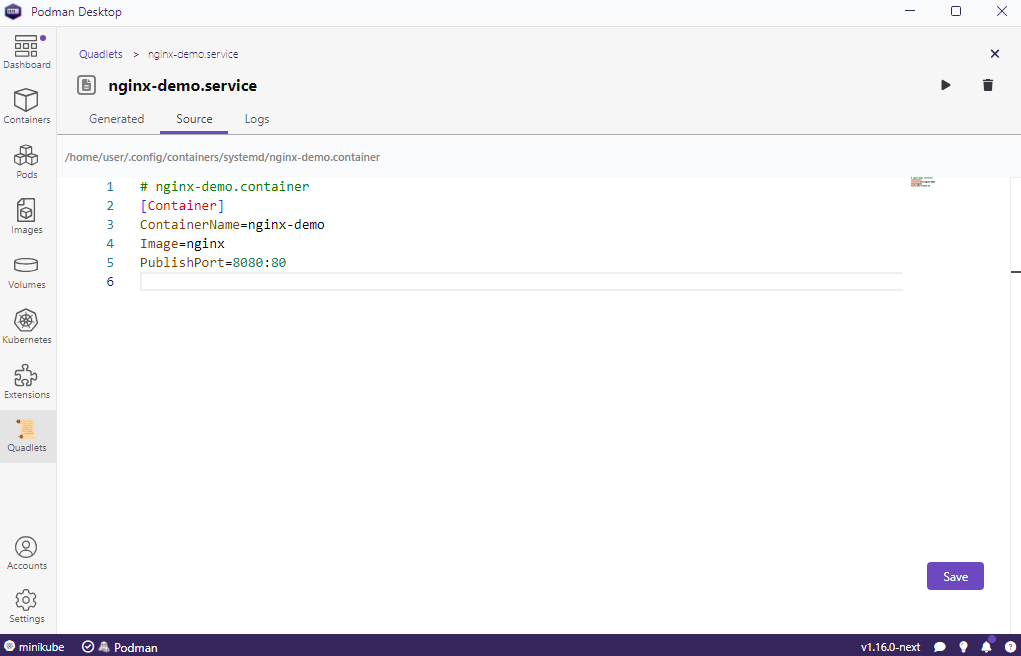Open notifications bell in the status bar
This screenshot has width=1021, height=656.
pyautogui.click(x=986, y=647)
